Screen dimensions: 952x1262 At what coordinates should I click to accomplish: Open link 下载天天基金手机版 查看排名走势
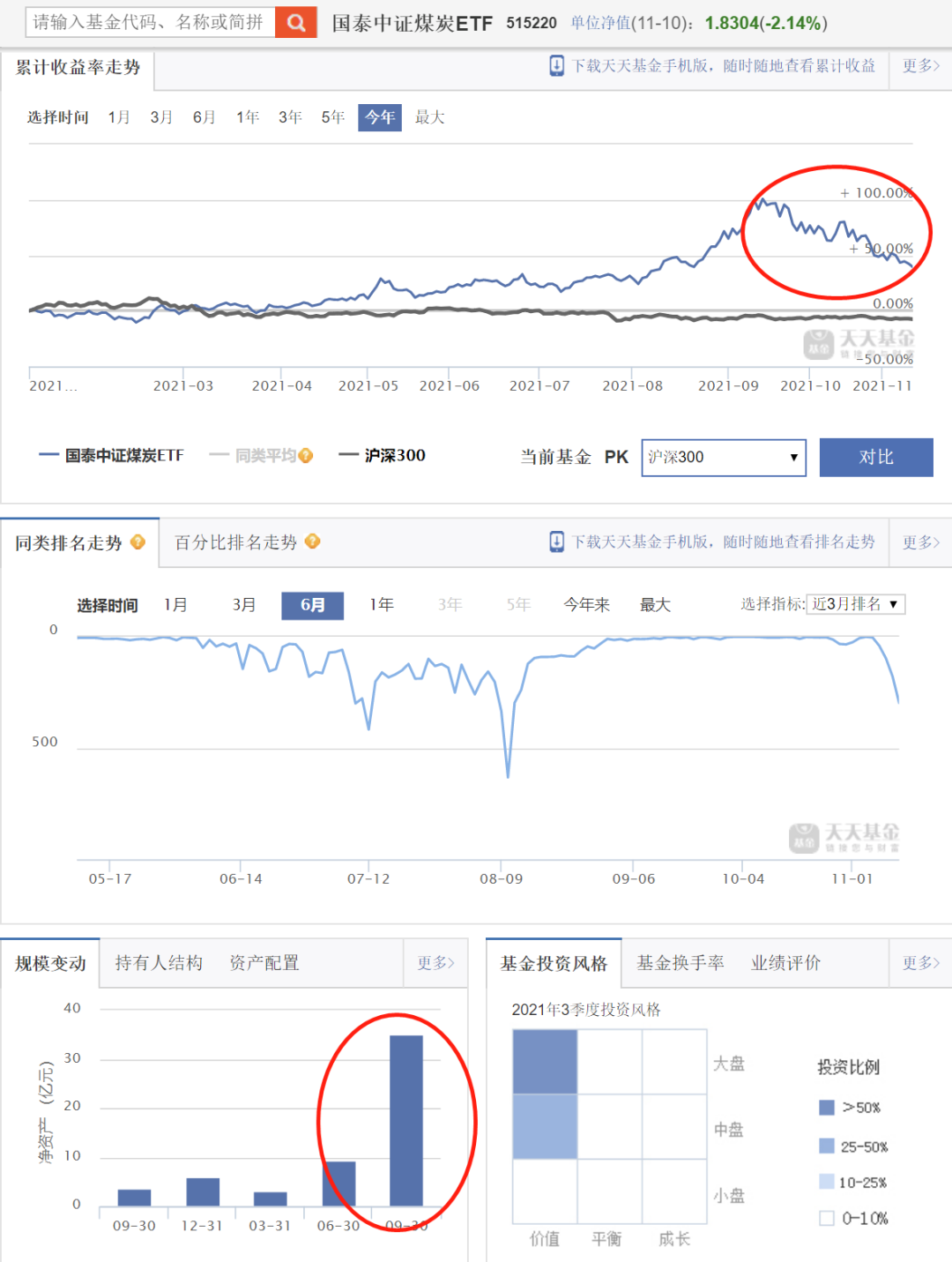[x=724, y=542]
